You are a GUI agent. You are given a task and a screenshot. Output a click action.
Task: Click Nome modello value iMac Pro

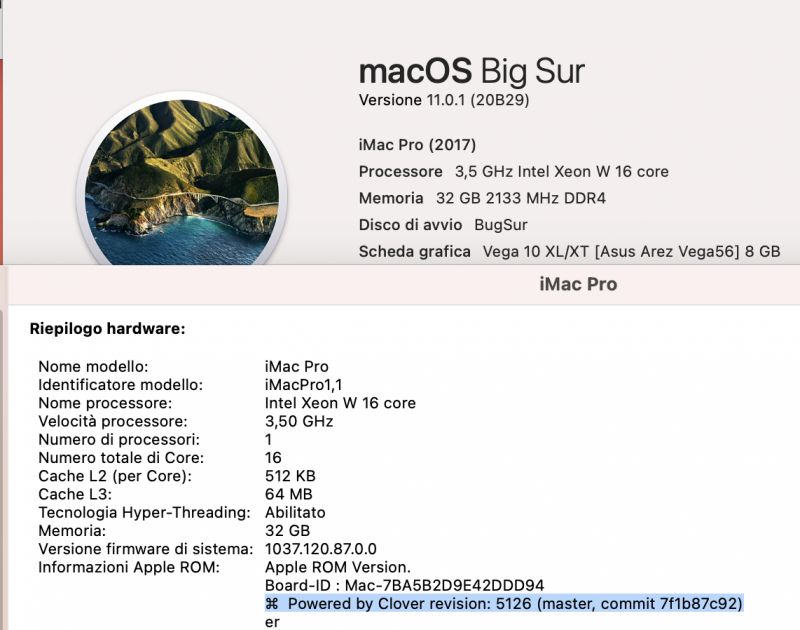pos(296,366)
